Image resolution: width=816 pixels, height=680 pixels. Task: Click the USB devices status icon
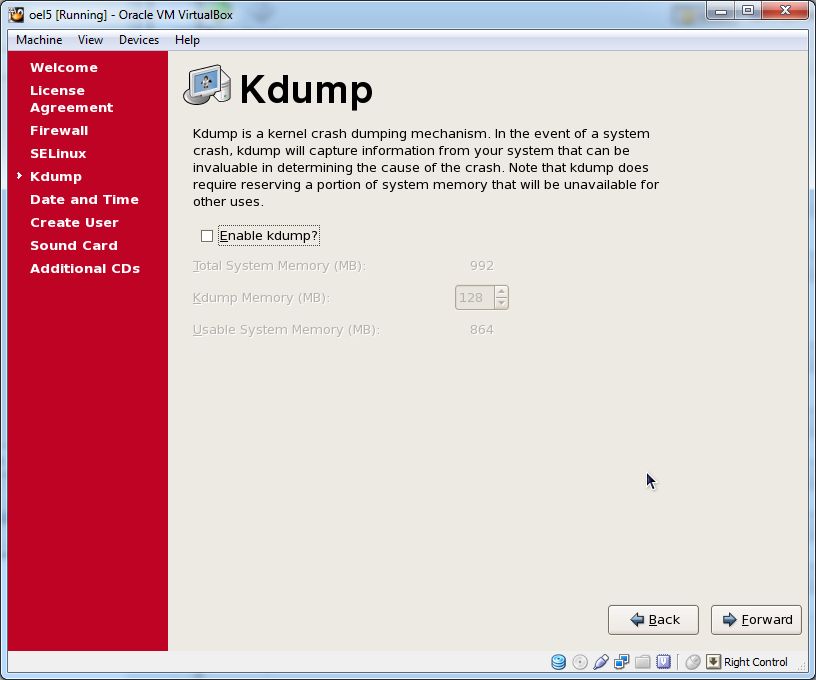click(x=601, y=662)
